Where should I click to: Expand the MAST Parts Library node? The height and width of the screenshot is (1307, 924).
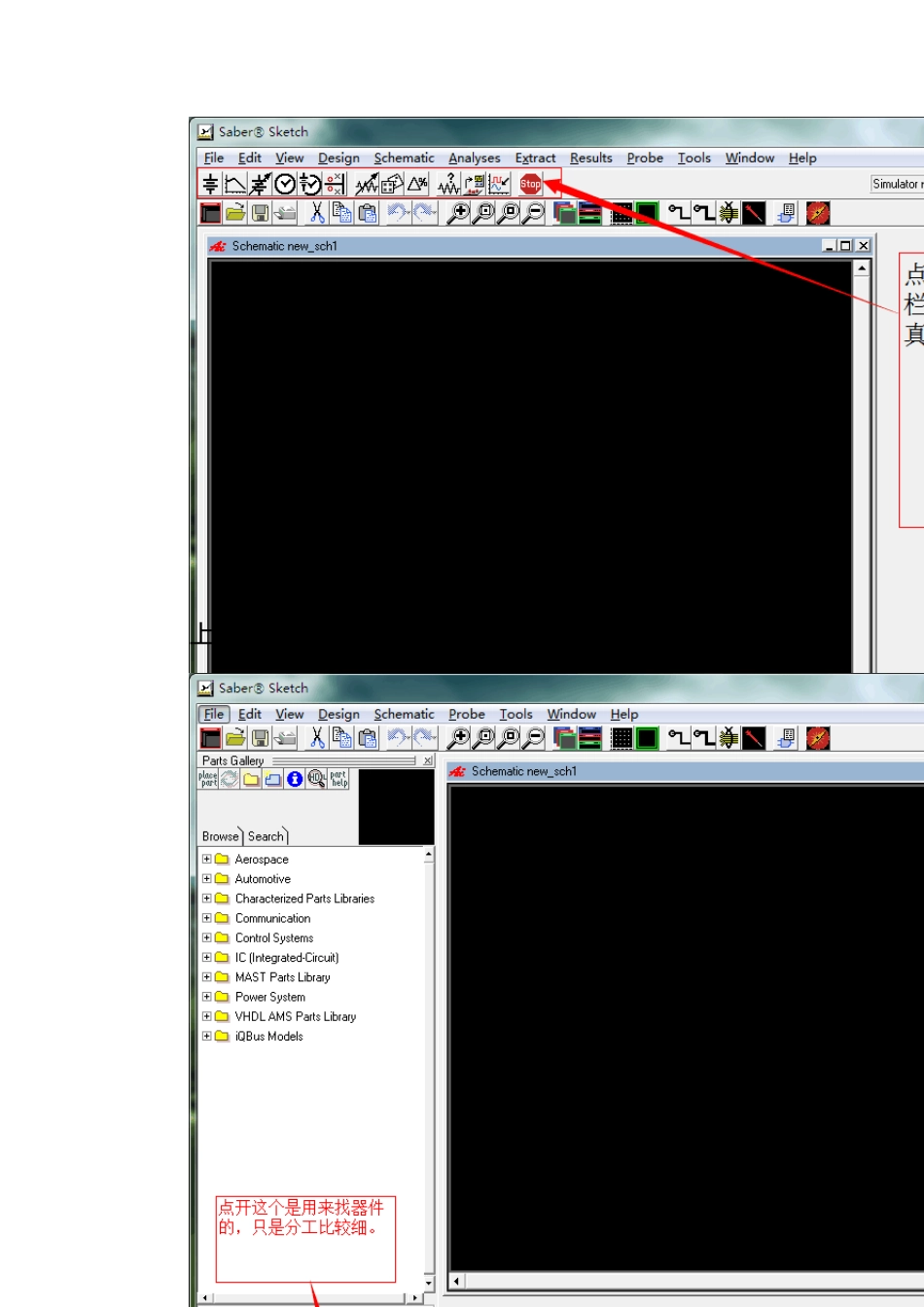coord(206,976)
